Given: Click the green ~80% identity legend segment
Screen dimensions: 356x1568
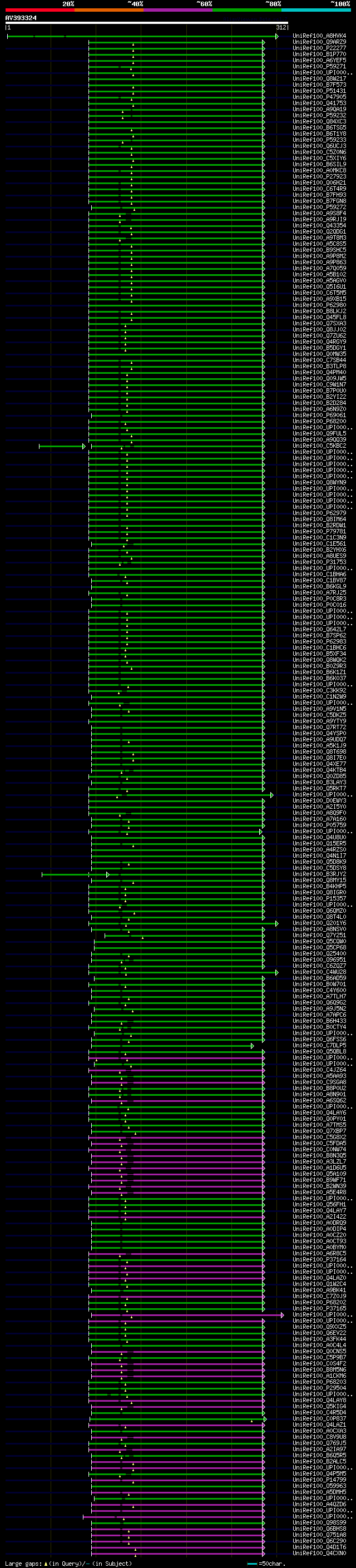Looking at the screenshot, I should pyautogui.click(x=247, y=10).
